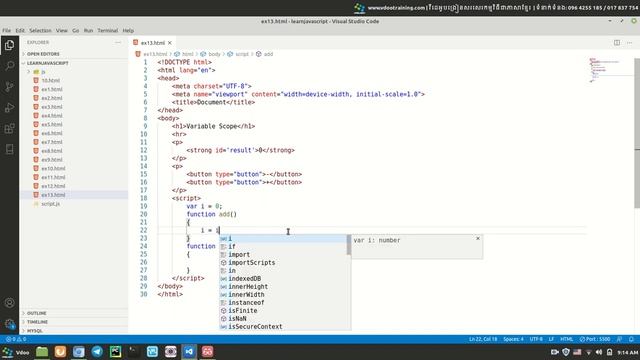Choose 'isNaN' in autocomplete list
Viewport: 640px width, 360px height.
(283, 318)
